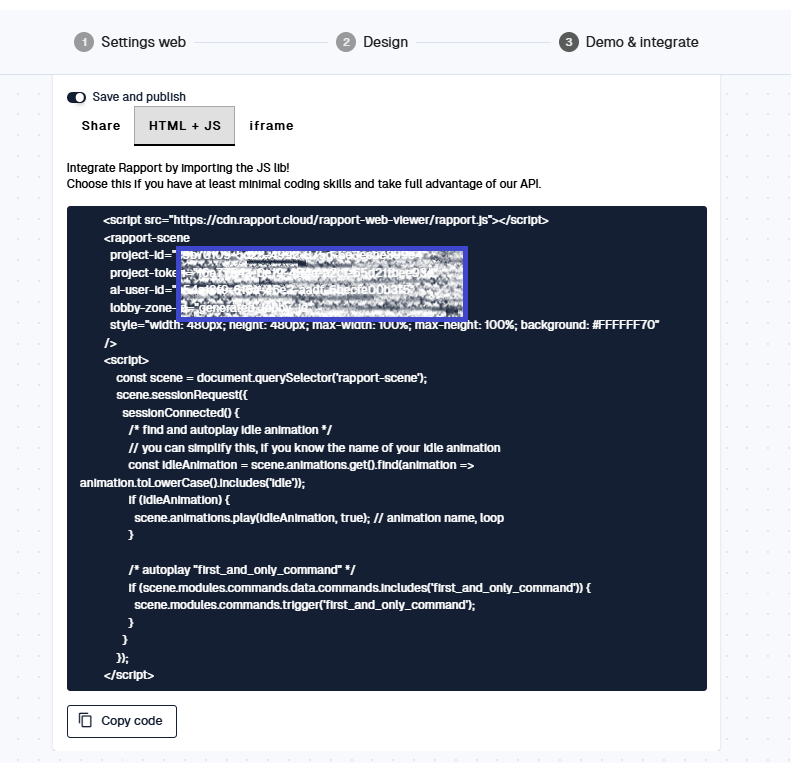The width and height of the screenshot is (791, 763).
Task: Click the step 1 number circle
Action: [84, 42]
